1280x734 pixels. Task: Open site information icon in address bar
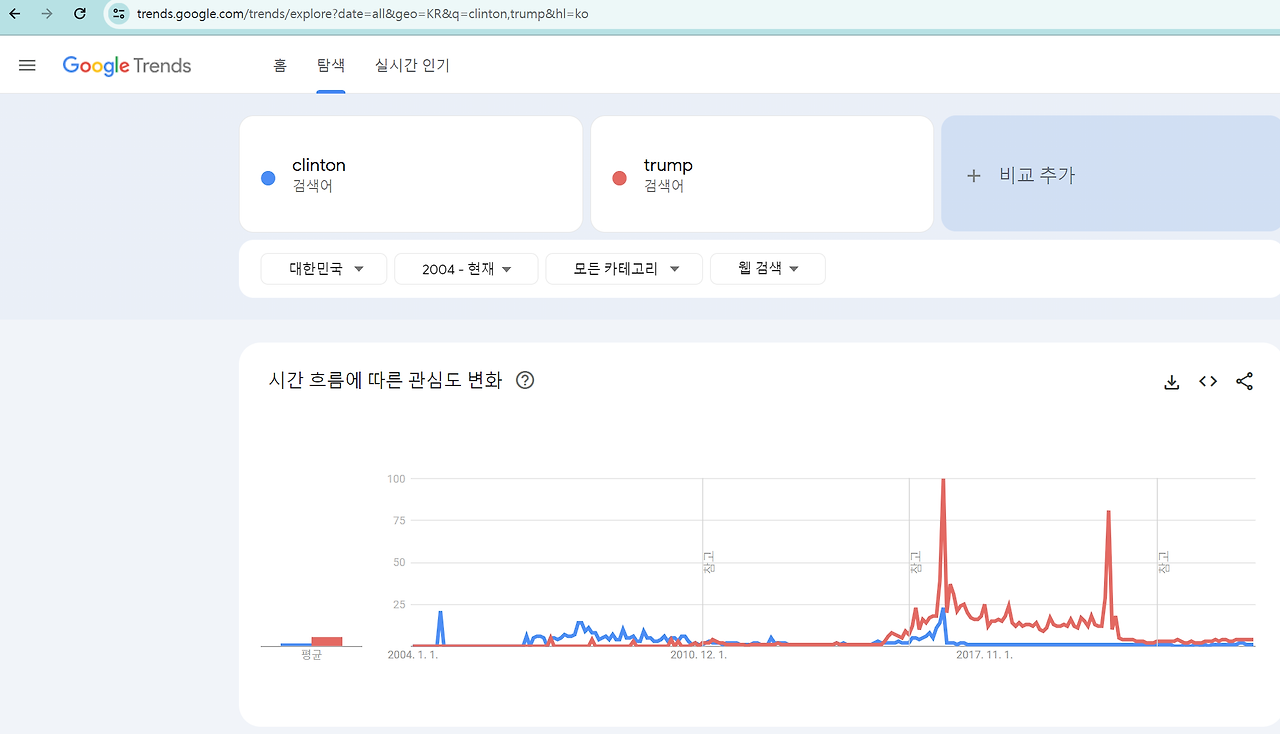(x=118, y=14)
